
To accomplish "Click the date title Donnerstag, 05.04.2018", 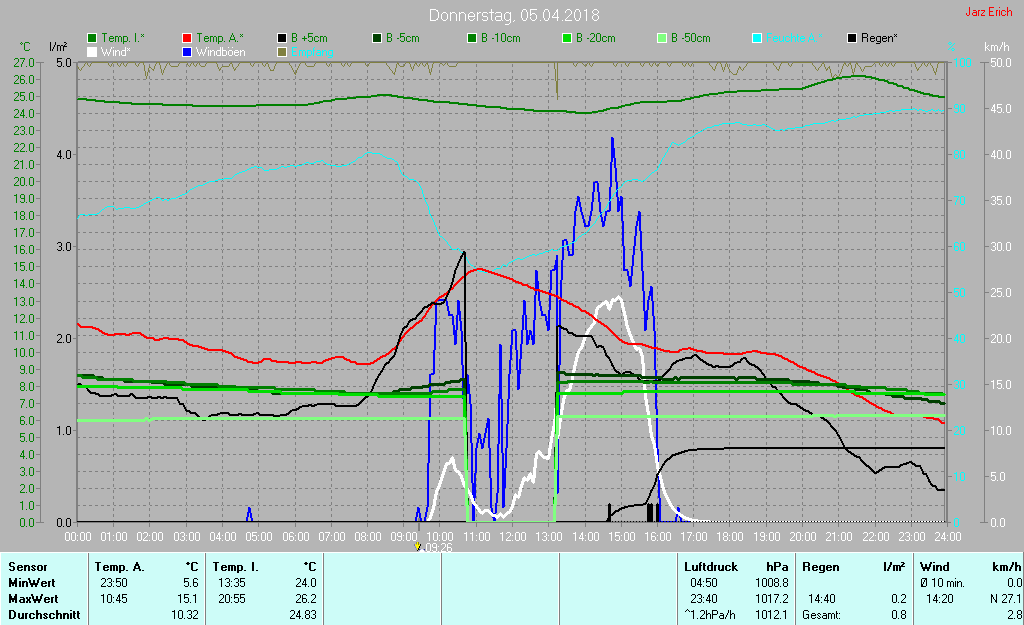I will click(x=508, y=15).
